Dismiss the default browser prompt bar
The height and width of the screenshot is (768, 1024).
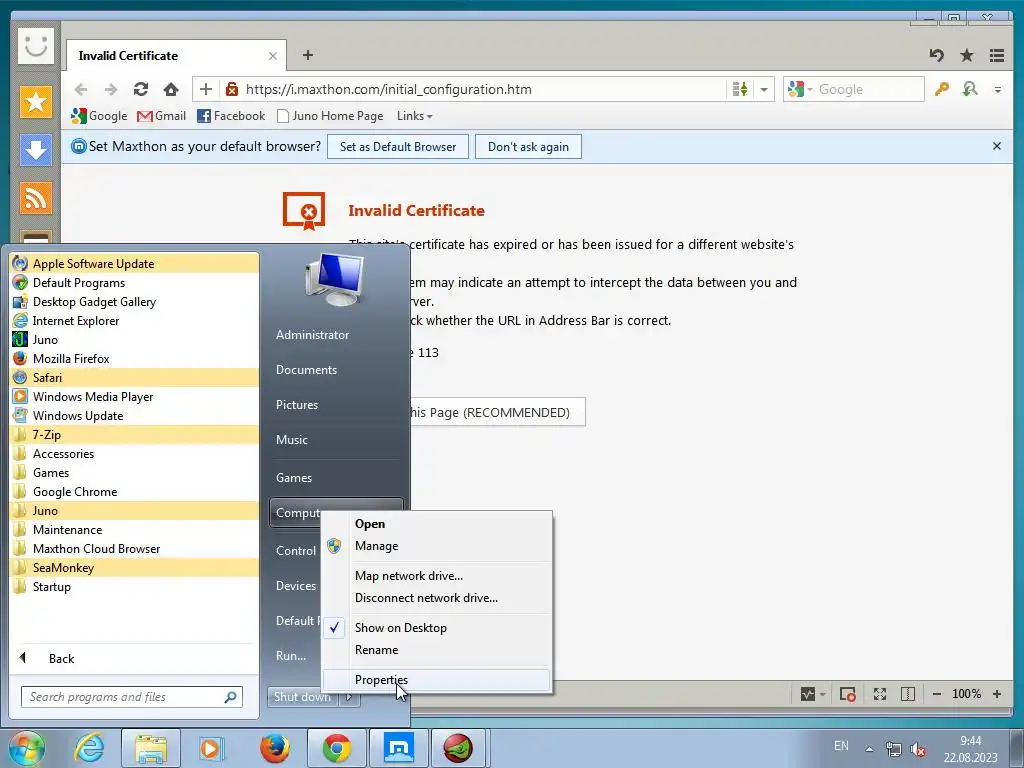997,146
